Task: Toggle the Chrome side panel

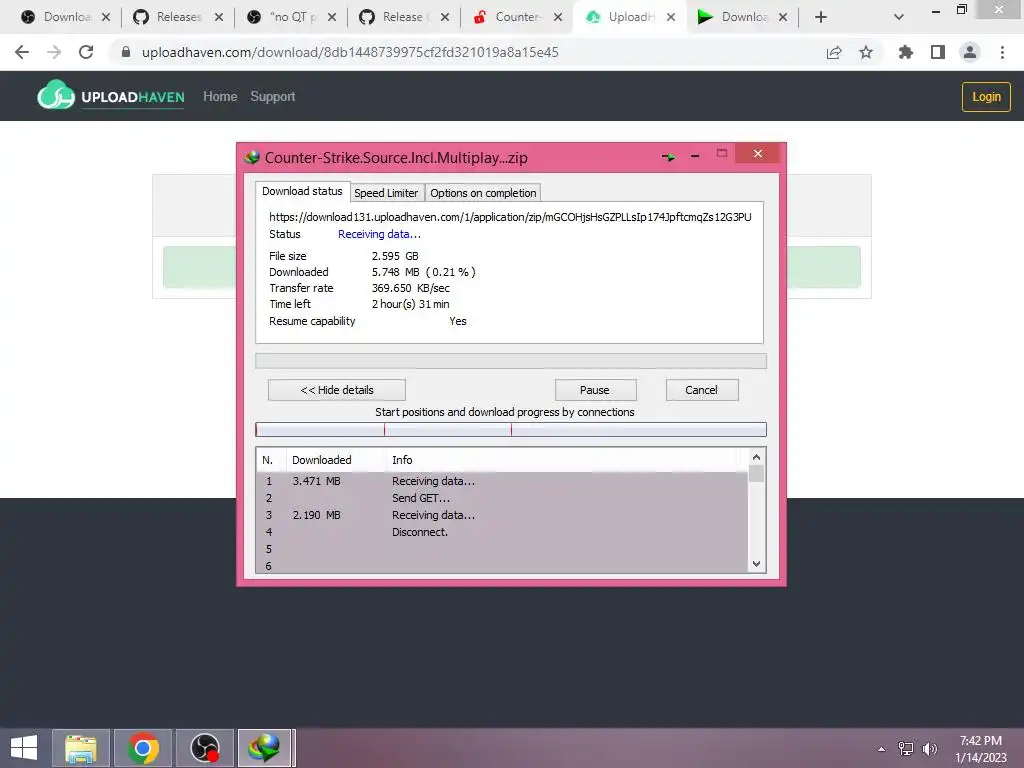Action: [x=938, y=52]
